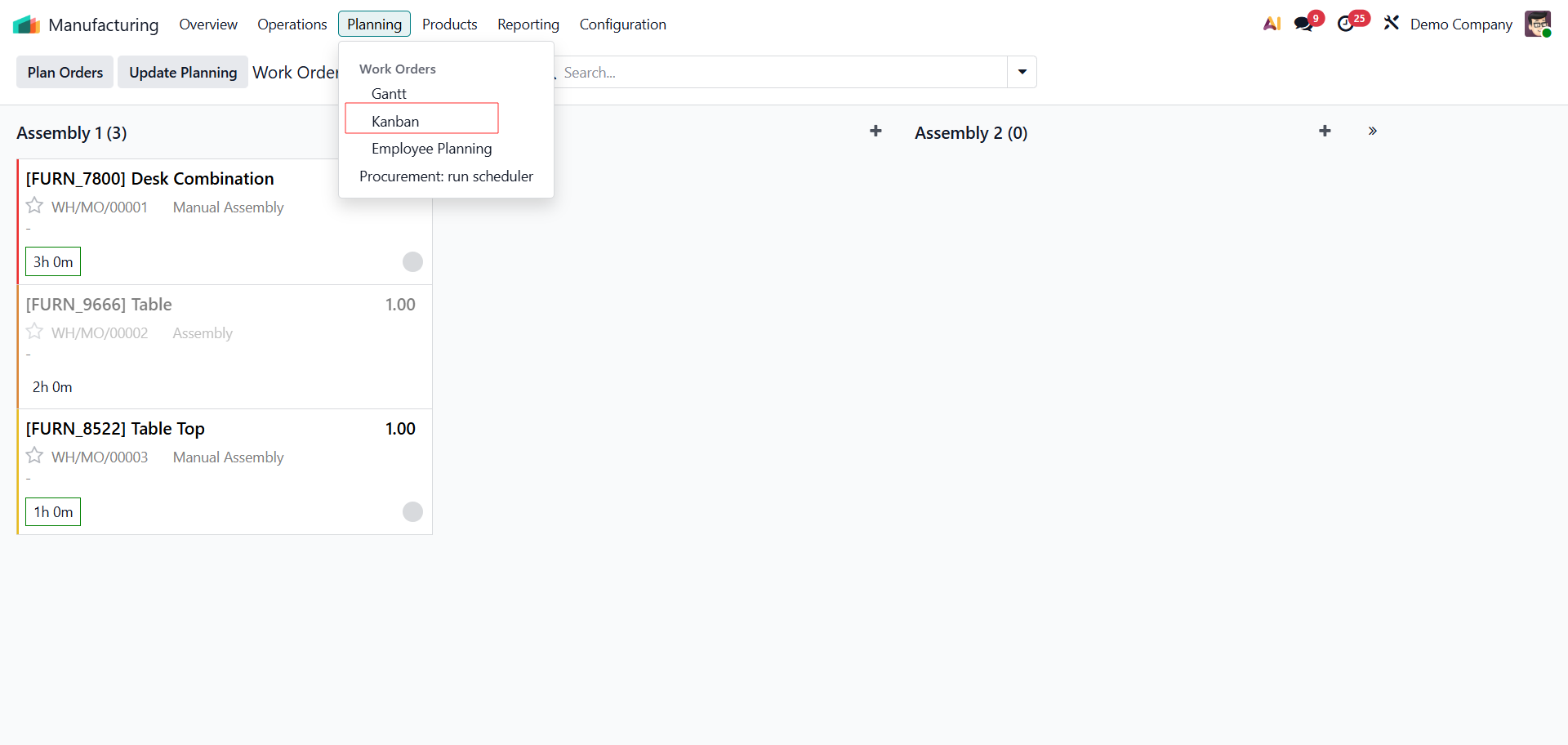Choose Employee Planning menu entry
Screen dimensions: 1568x745
431,149
